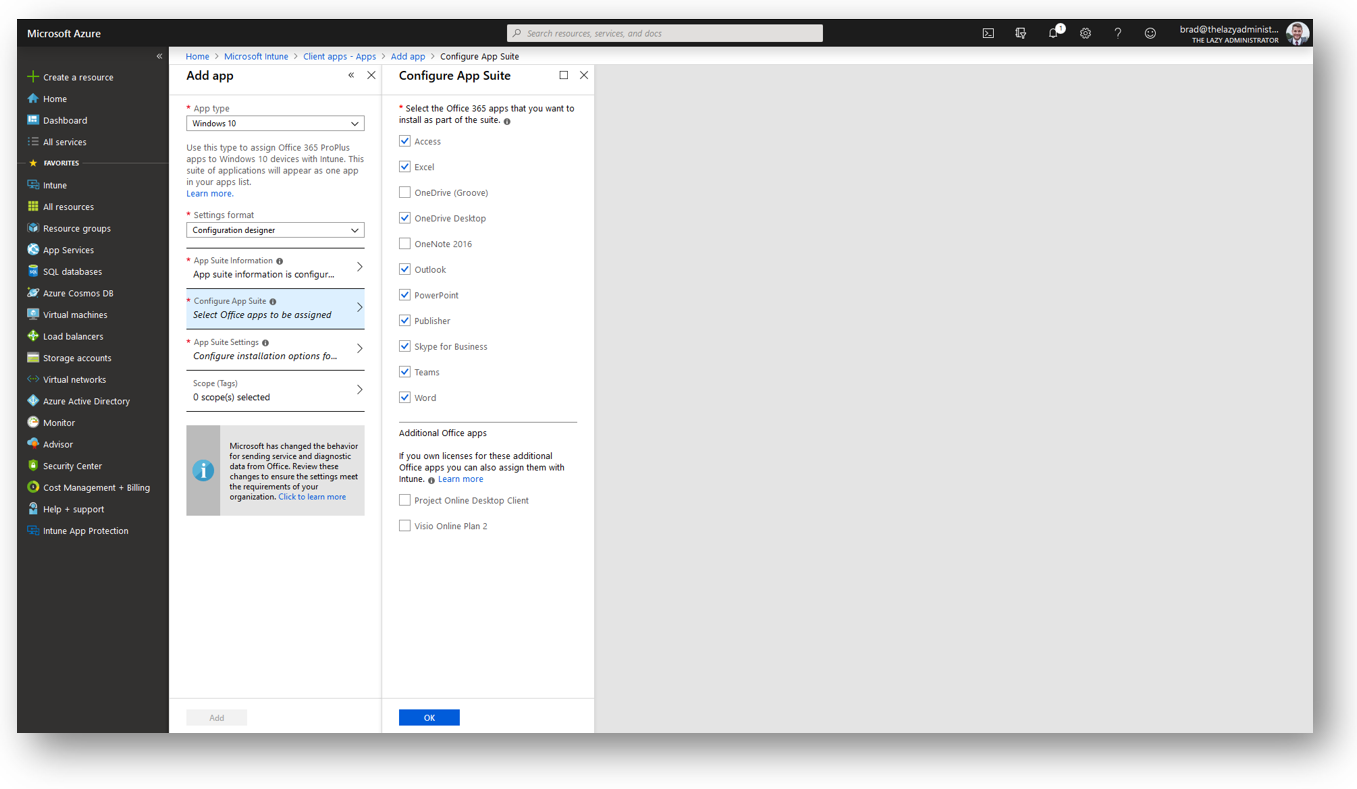The width and height of the screenshot is (1357, 789).
Task: Uncheck the Teams checkbox
Action: tap(405, 372)
